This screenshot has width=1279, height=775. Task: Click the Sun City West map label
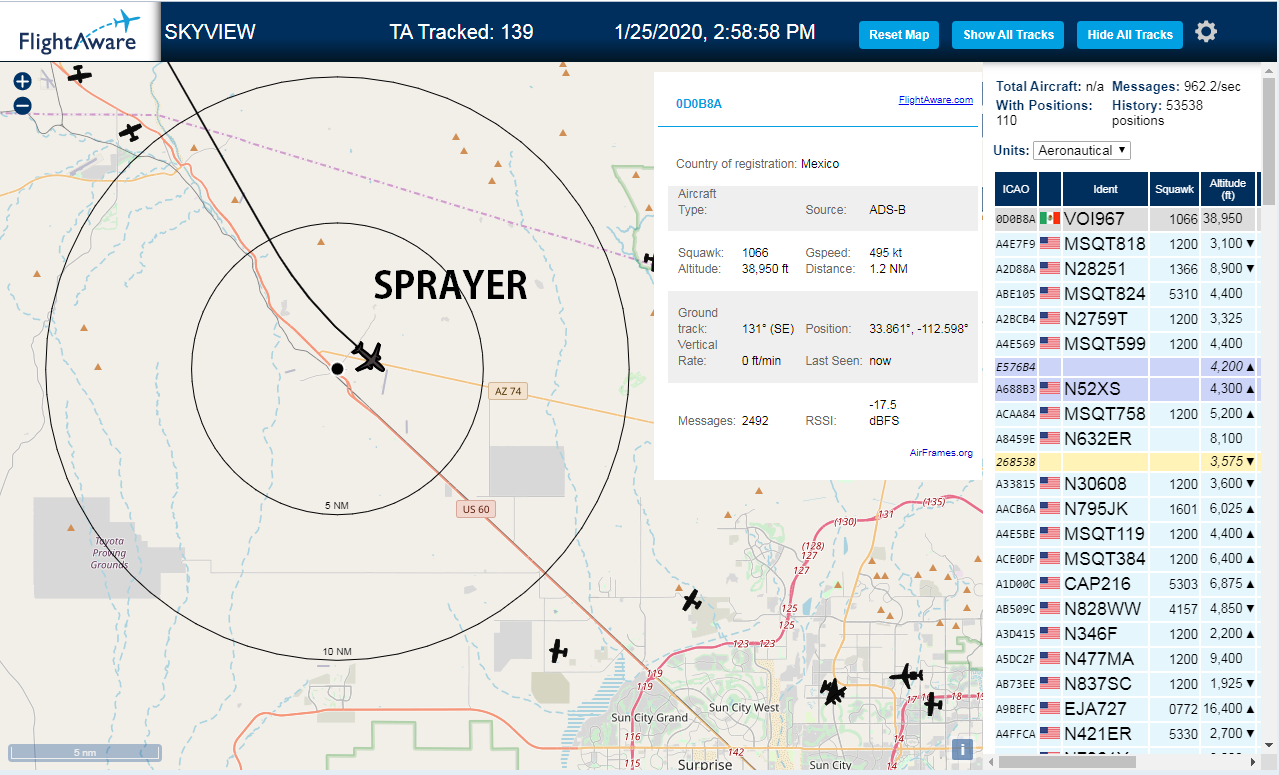click(743, 707)
